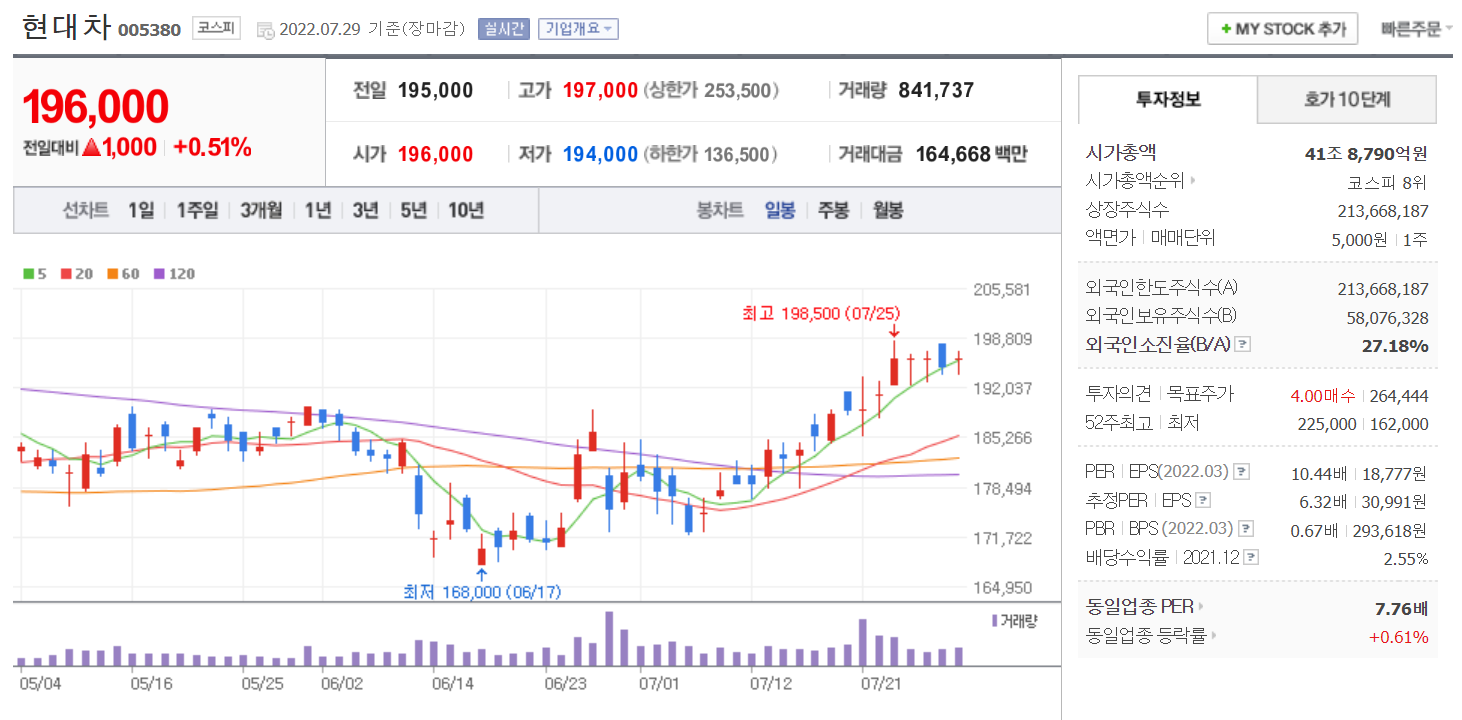Open the 기업개요 dropdown
The height and width of the screenshot is (720, 1462).
click(x=578, y=29)
